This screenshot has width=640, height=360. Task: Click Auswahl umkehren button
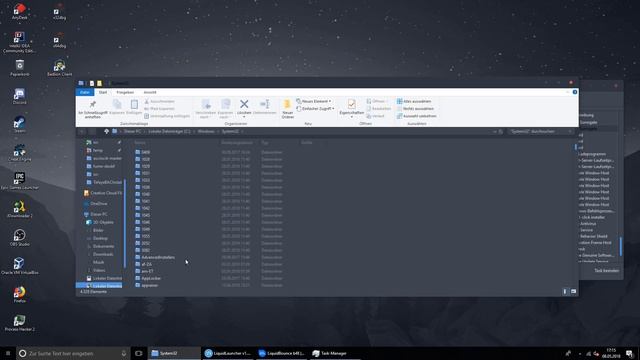point(416,116)
